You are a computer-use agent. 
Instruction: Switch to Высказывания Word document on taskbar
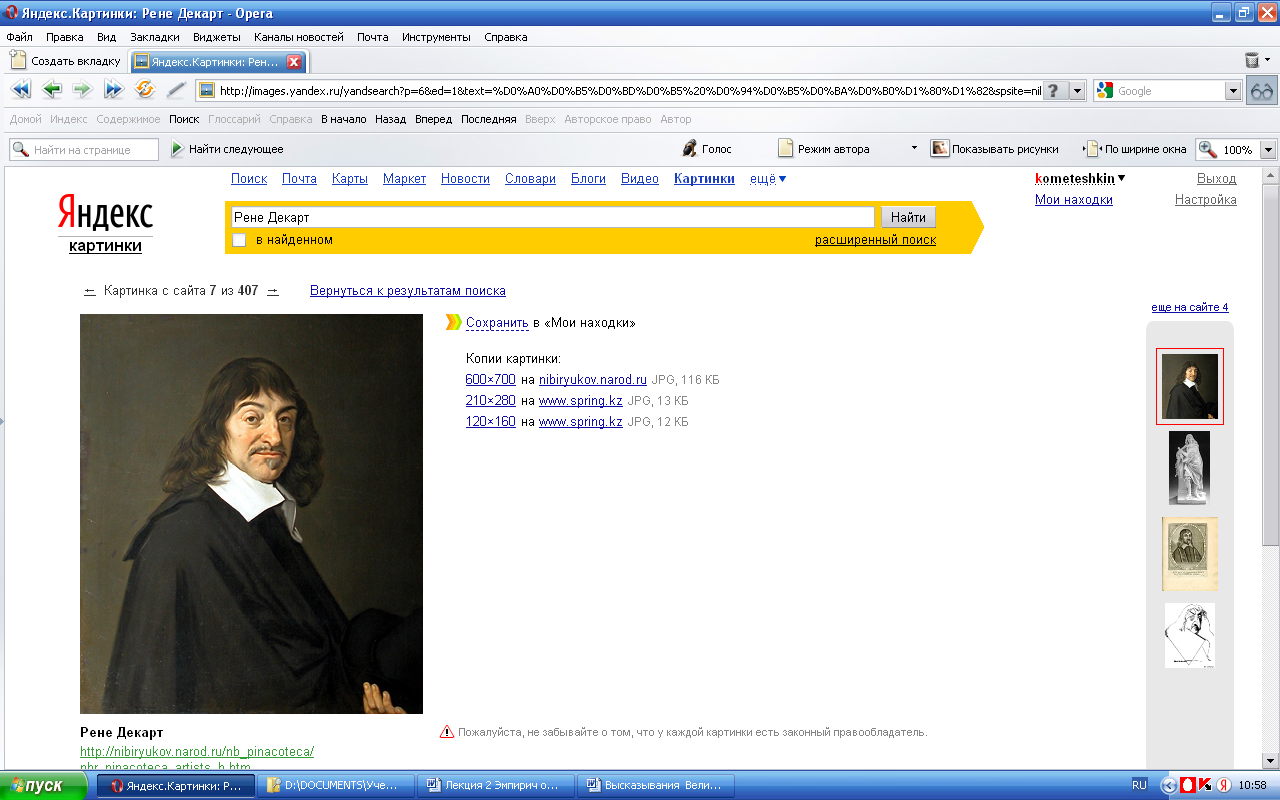pos(655,785)
